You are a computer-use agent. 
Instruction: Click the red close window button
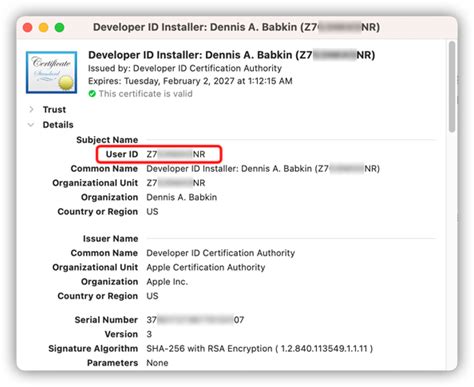pos(28,27)
